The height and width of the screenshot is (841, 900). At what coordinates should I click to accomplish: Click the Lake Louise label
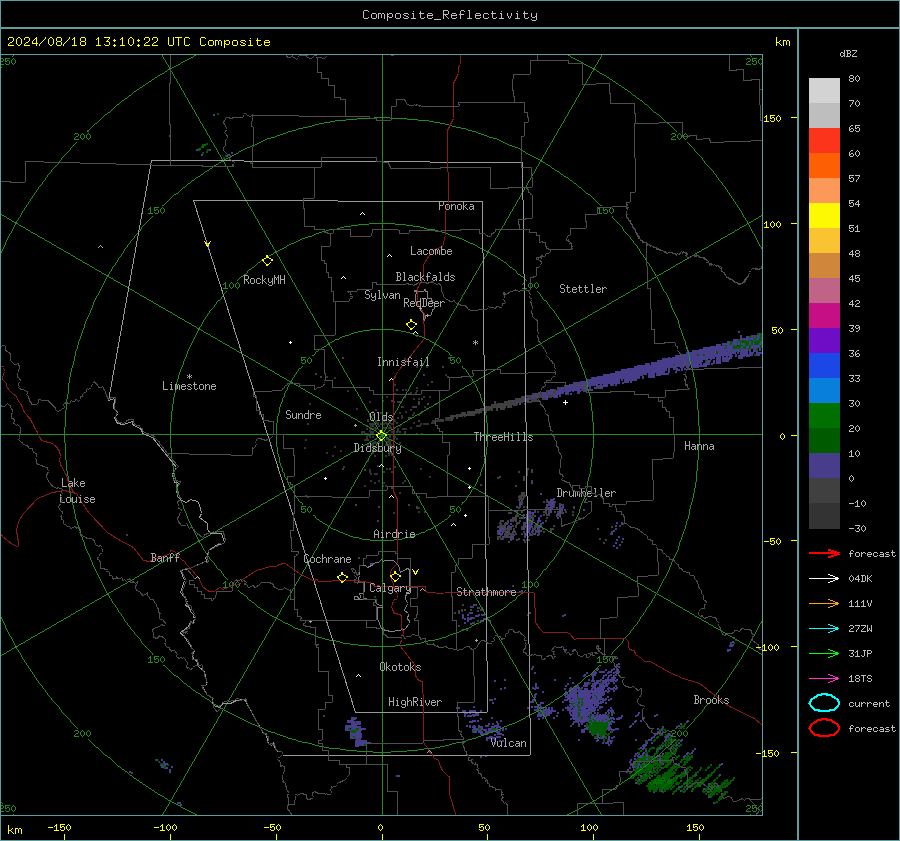77,491
